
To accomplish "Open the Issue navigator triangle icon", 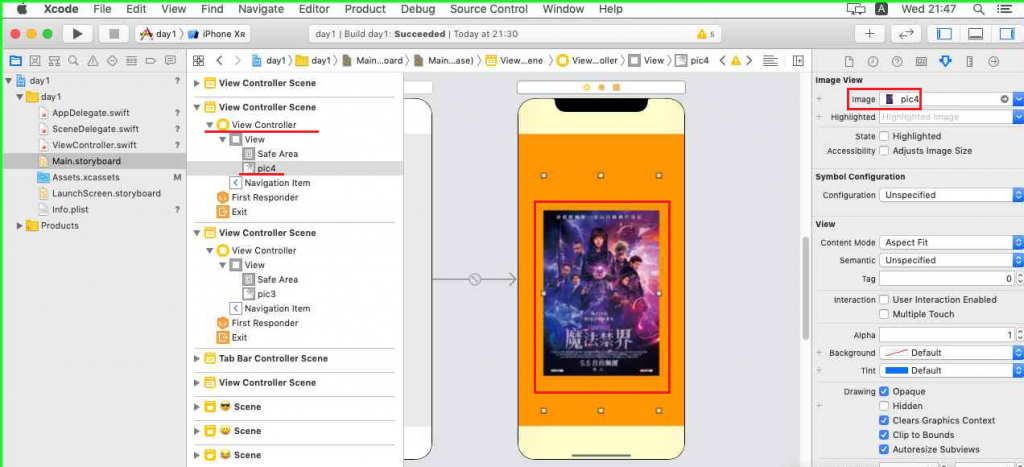I will [93, 61].
